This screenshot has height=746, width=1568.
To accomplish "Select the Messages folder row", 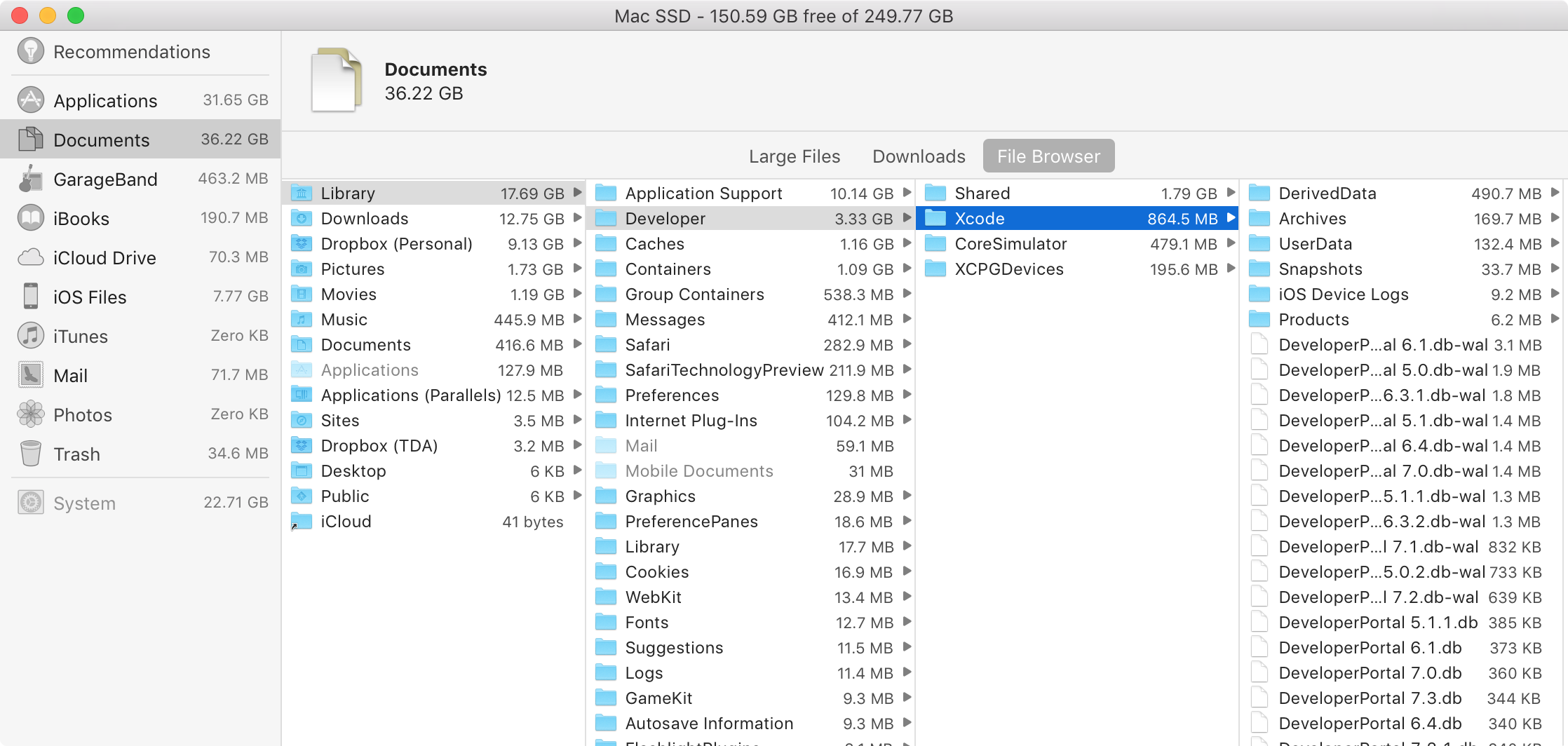I will (751, 320).
